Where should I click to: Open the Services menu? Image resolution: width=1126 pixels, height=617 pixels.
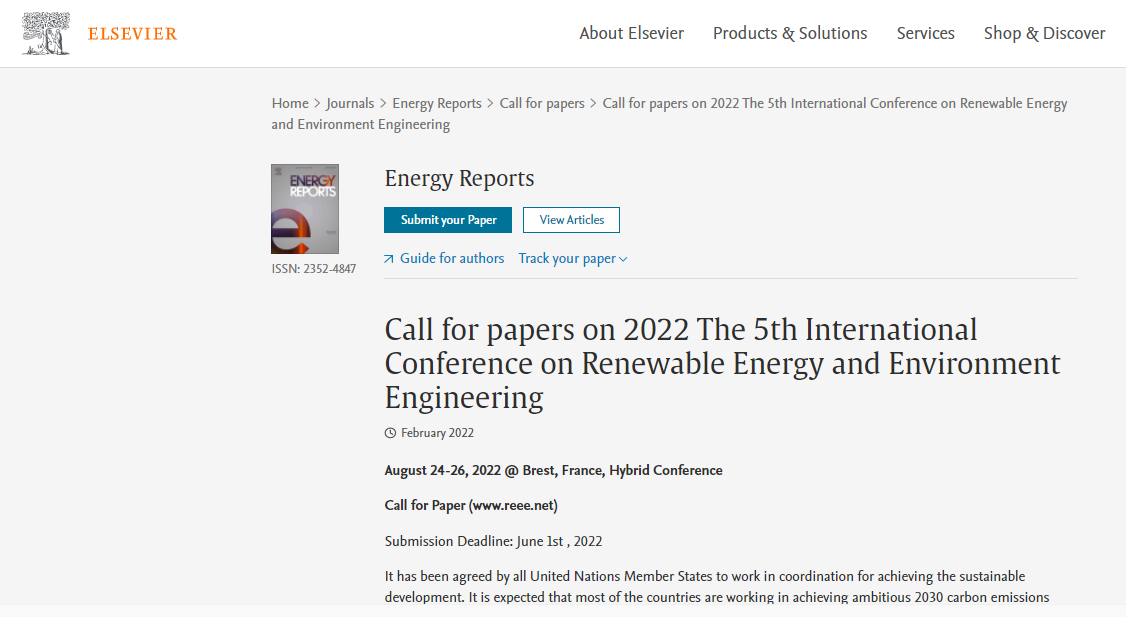(x=926, y=33)
